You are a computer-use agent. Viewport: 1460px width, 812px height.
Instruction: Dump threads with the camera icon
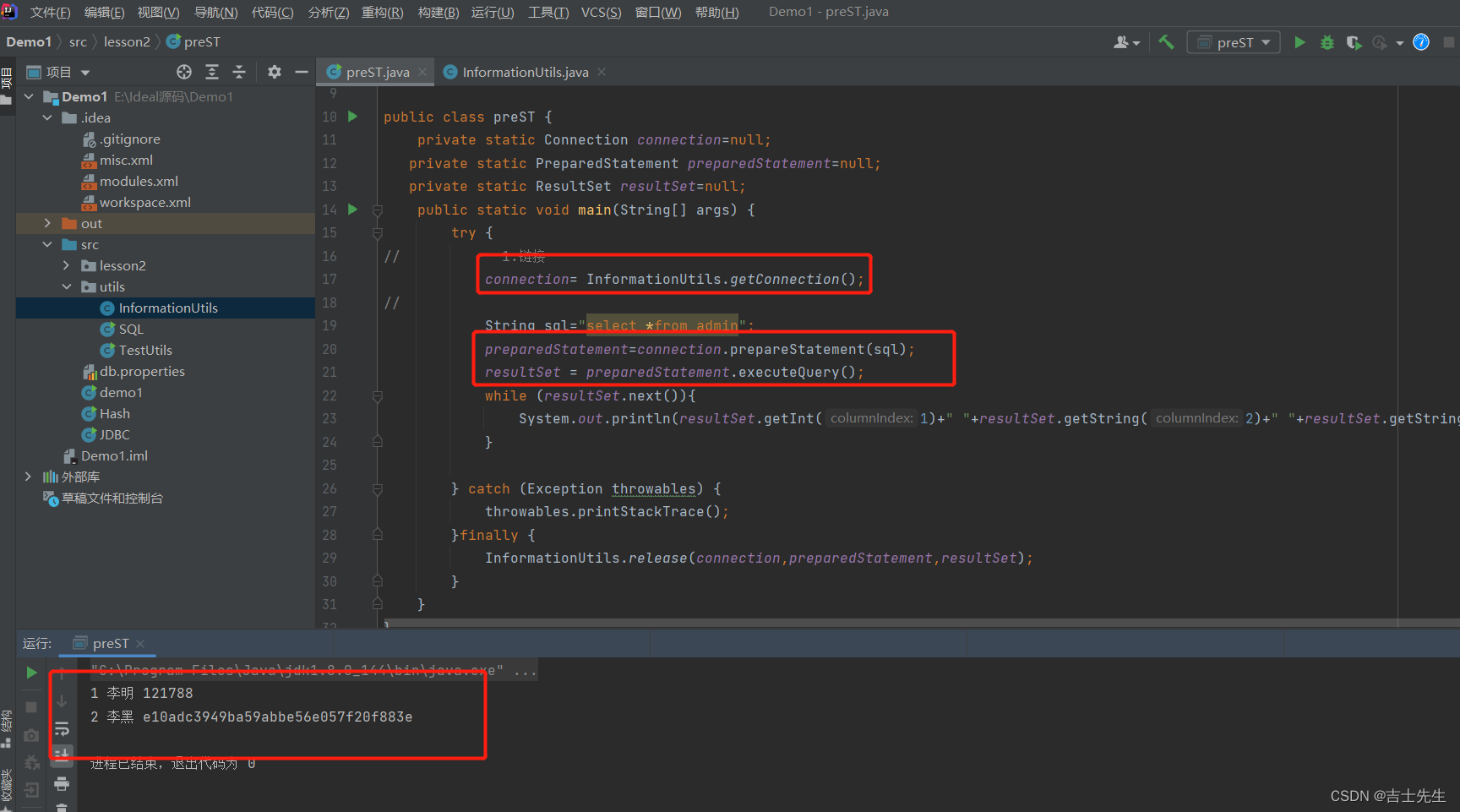pos(31,735)
